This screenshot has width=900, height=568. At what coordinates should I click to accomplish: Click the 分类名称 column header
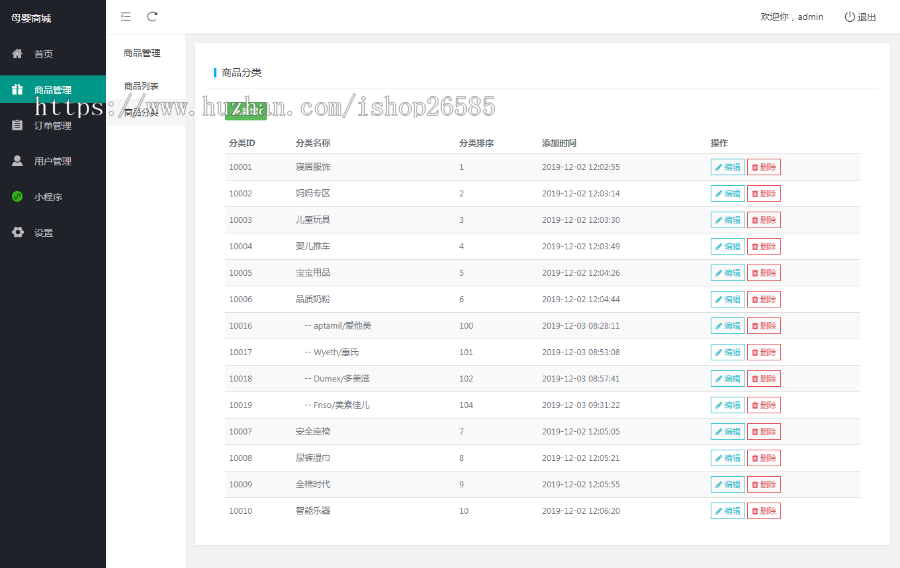[313, 143]
